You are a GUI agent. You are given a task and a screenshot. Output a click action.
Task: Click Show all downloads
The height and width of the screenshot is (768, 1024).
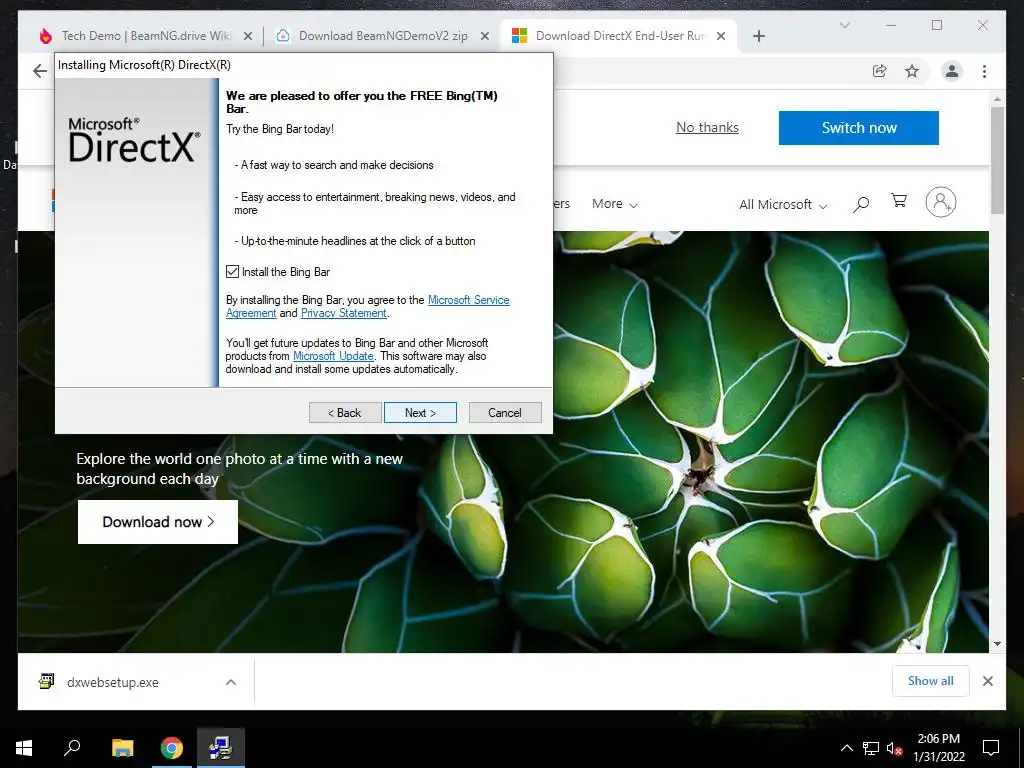[x=931, y=681]
